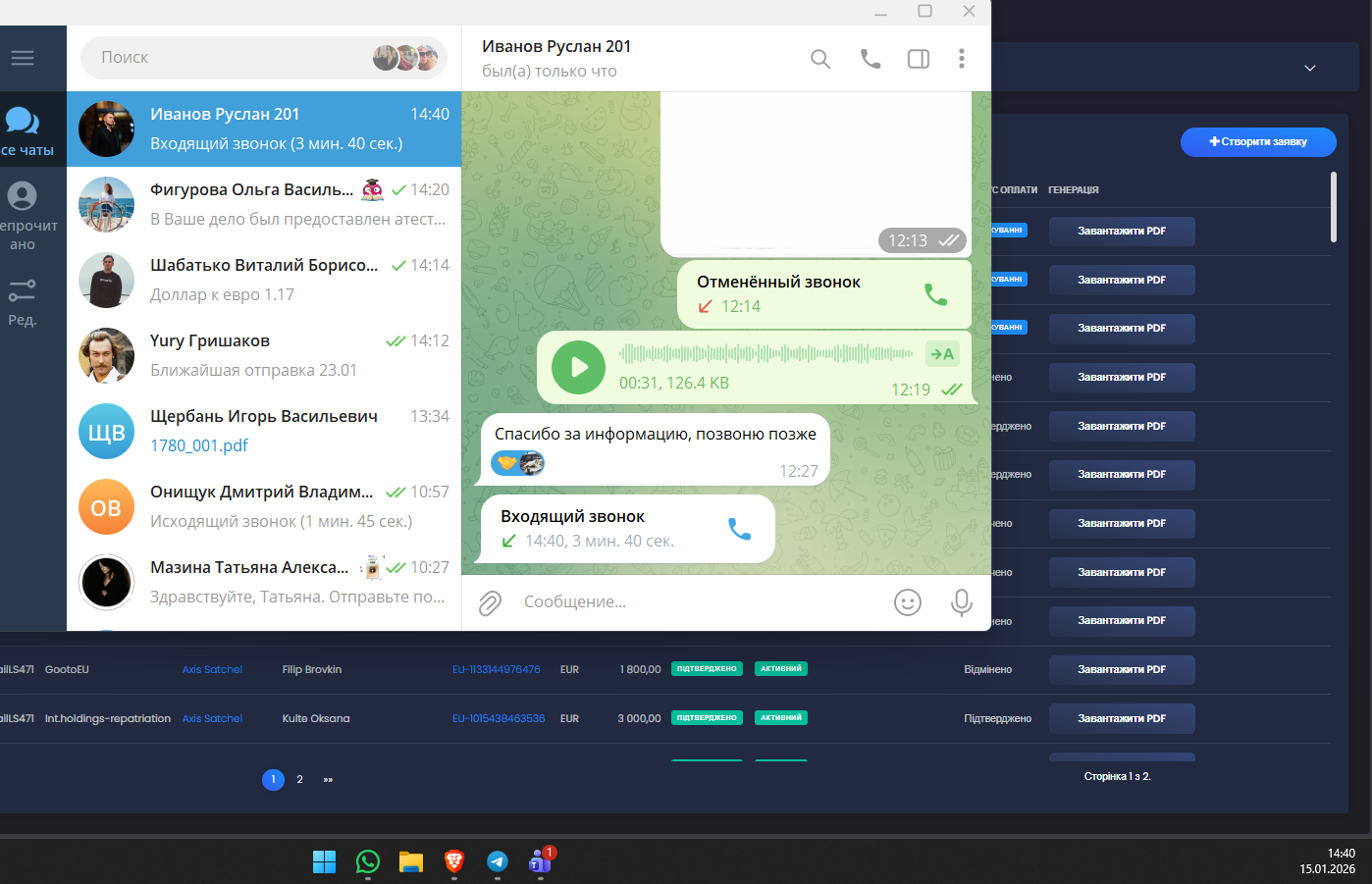This screenshot has width=1372, height=884.
Task: Call back from the Отменённый звонок message
Action: (935, 294)
